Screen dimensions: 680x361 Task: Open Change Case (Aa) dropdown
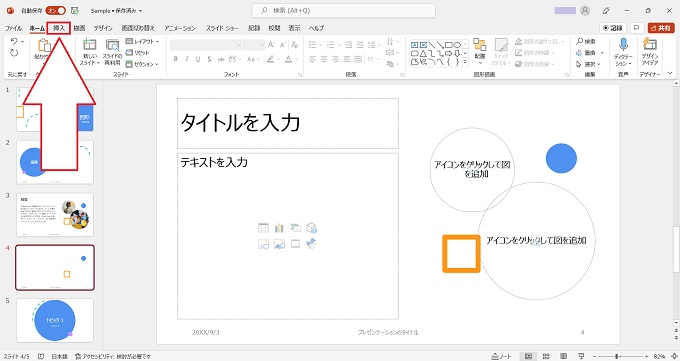252,59
